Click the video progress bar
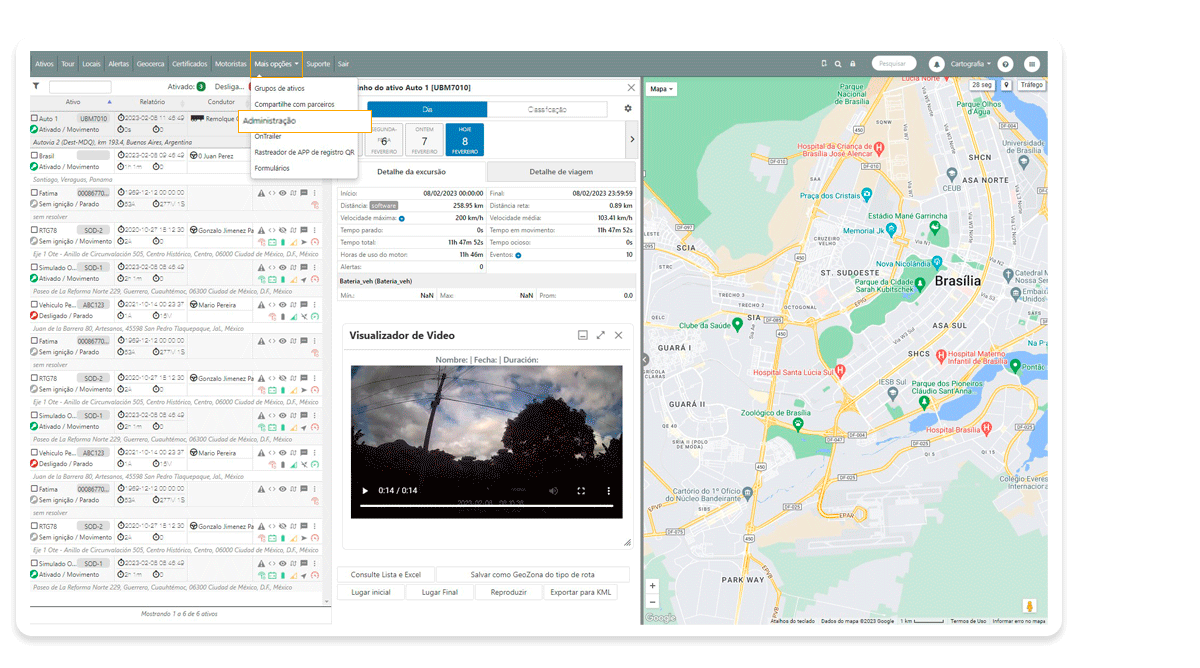 coord(486,507)
